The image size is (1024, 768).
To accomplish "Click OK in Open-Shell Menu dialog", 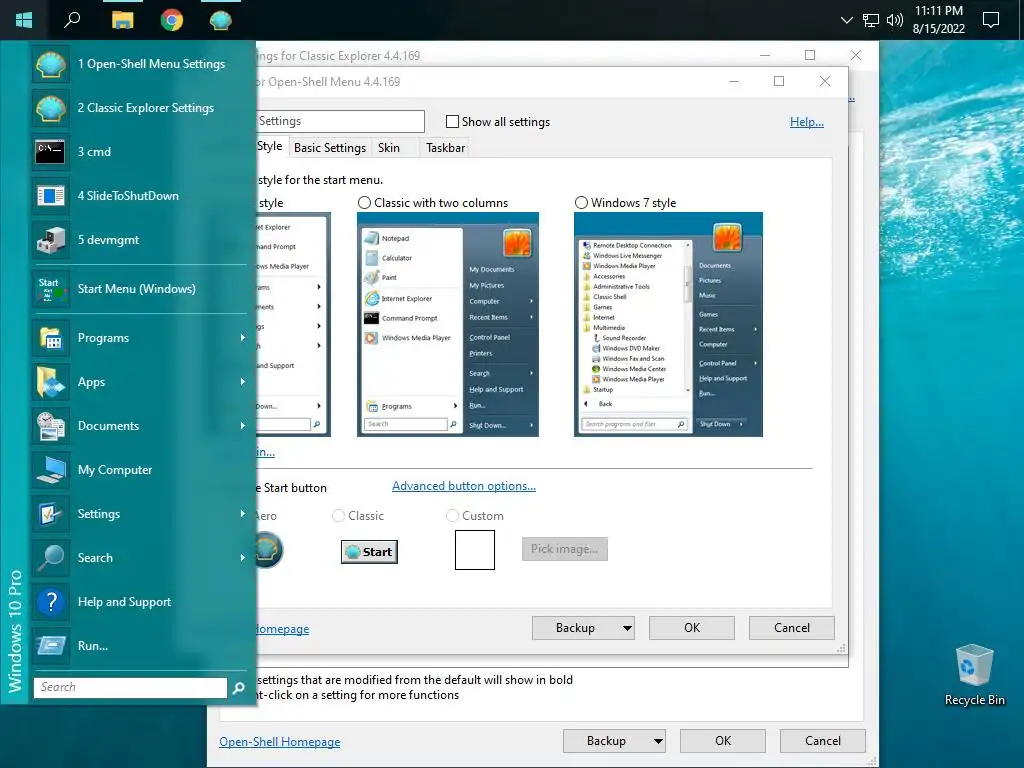I will (692, 628).
